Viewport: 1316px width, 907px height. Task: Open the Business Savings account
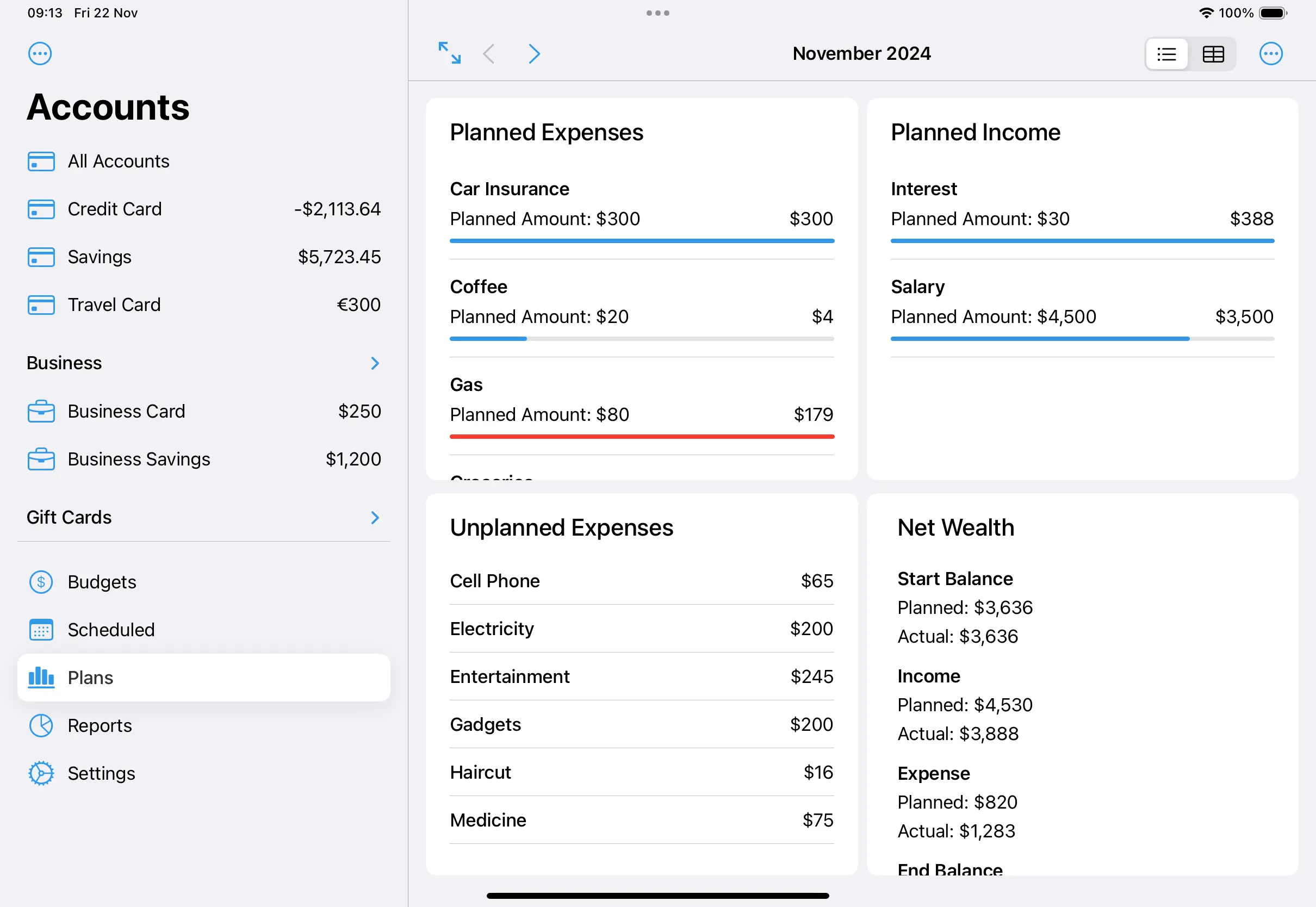[x=203, y=459]
